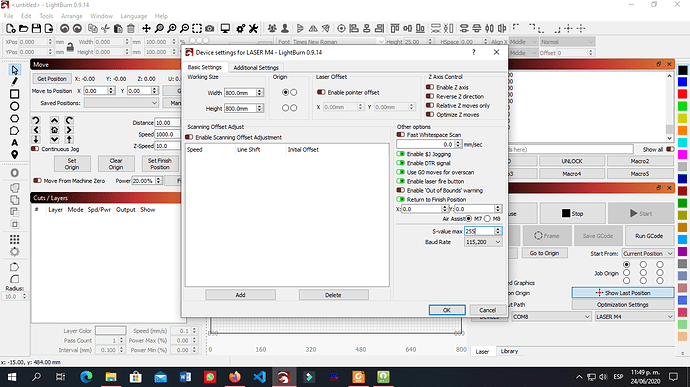Open the Help question mark in dialog
The image size is (690, 387).
[x=473, y=52]
